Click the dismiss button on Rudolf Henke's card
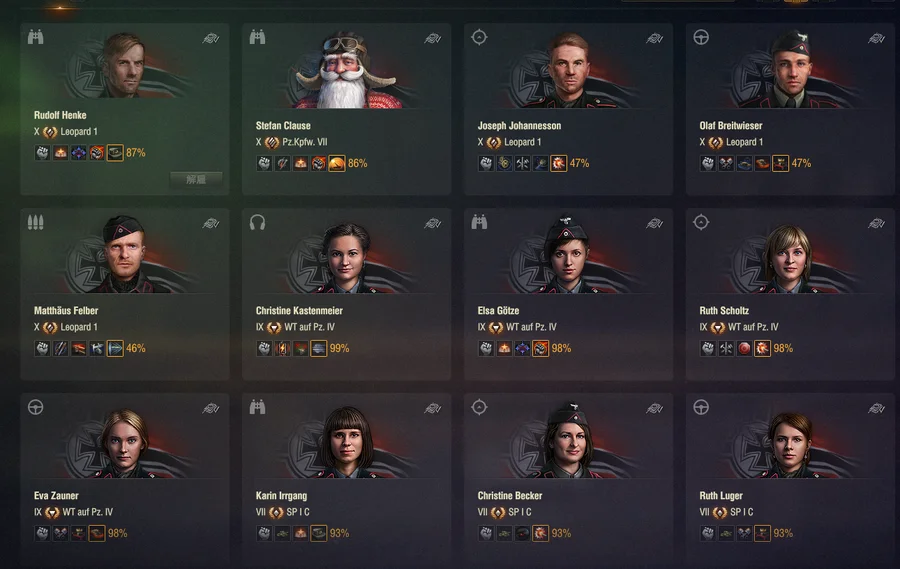The width and height of the screenshot is (900, 569). coord(196,179)
